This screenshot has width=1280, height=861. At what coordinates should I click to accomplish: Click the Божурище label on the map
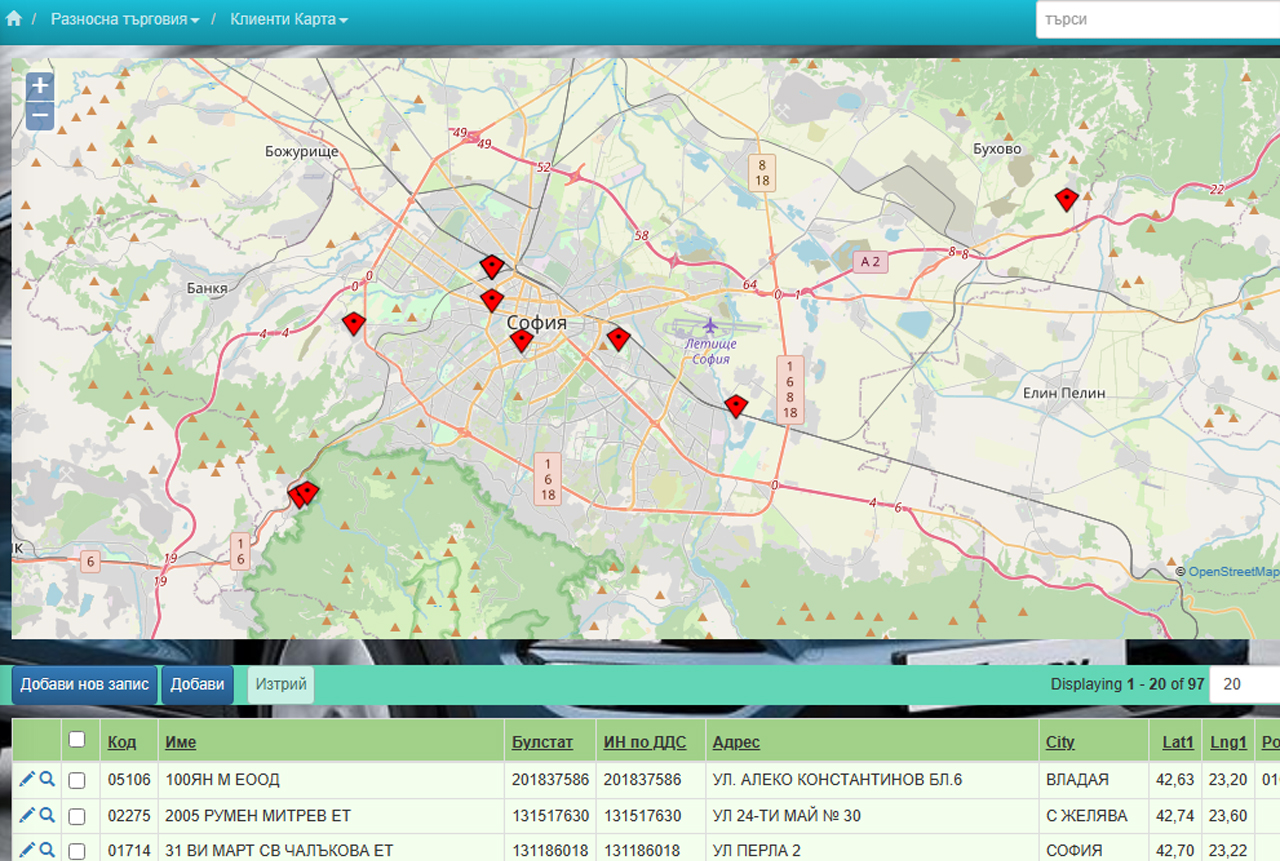pyautogui.click(x=302, y=152)
